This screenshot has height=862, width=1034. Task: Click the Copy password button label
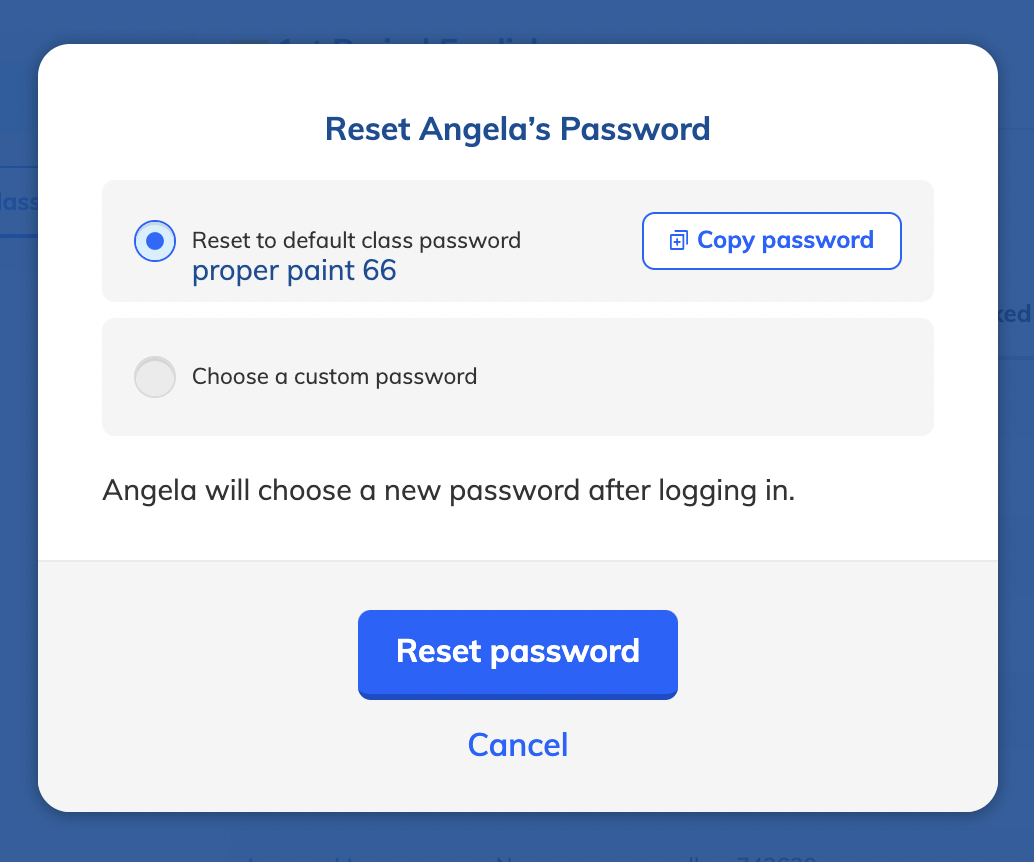[x=785, y=241]
